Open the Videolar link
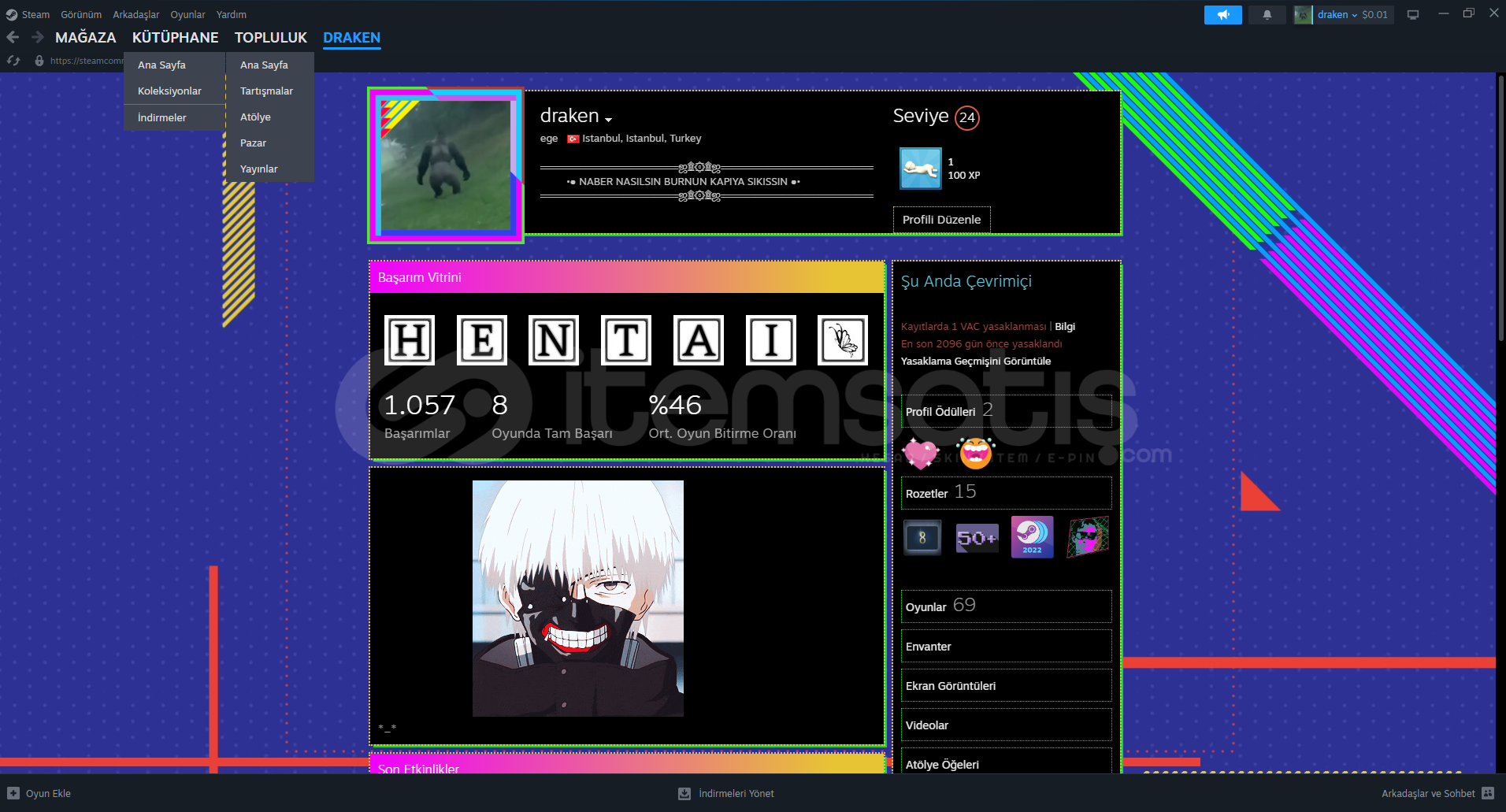The height and width of the screenshot is (812, 1506). pyautogui.click(x=1006, y=725)
